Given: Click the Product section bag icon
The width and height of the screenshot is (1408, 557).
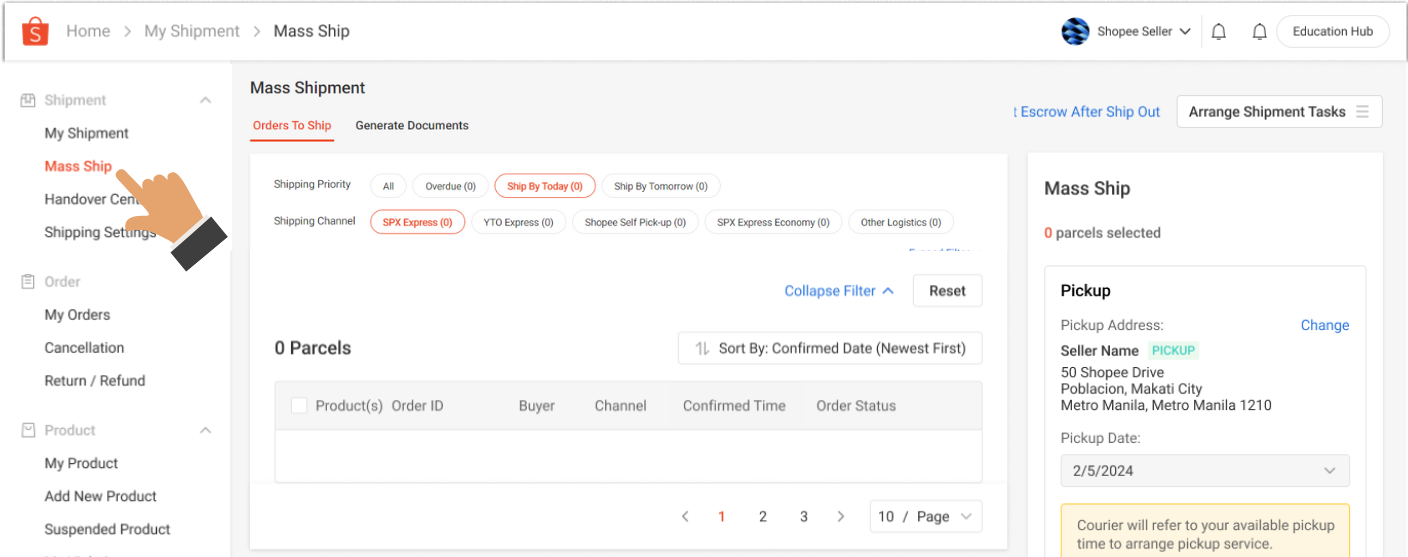Looking at the screenshot, I should coord(28,430).
